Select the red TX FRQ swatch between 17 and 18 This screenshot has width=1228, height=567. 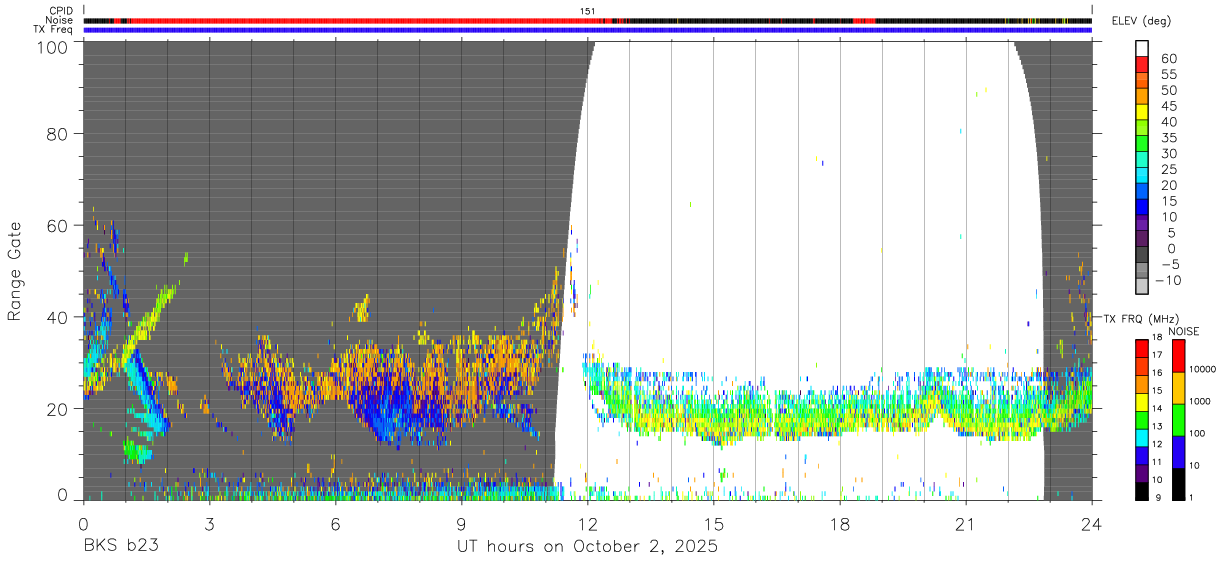click(x=1142, y=347)
